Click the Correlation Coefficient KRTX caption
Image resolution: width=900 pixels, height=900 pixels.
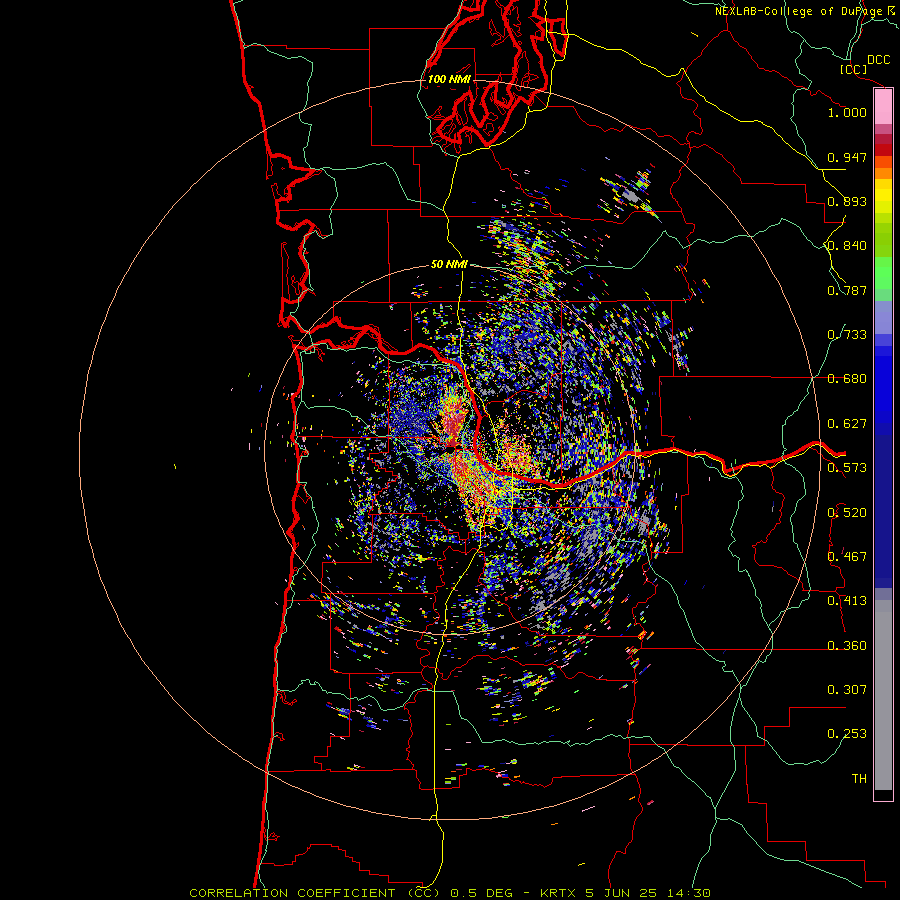(x=450, y=893)
